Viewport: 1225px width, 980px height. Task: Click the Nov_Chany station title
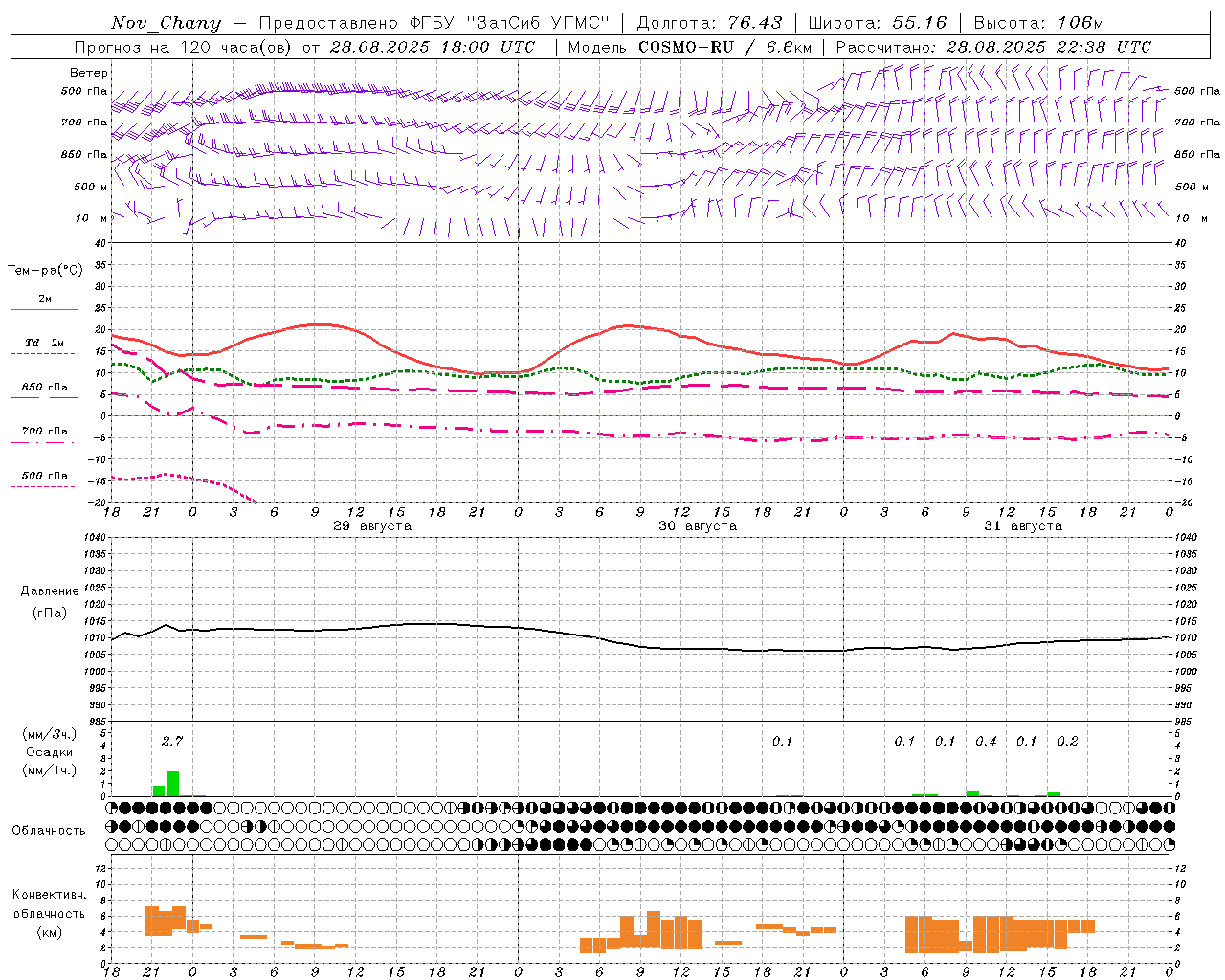(x=166, y=23)
